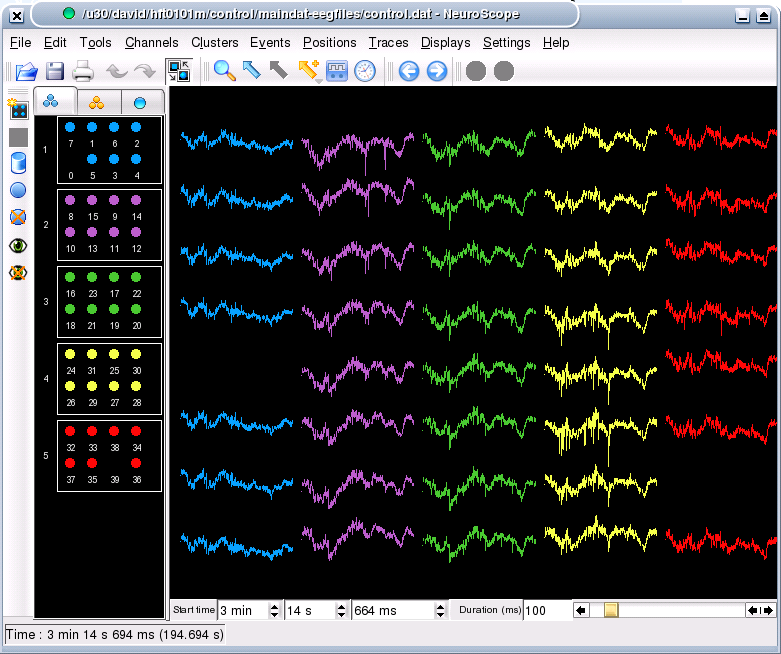Viewport: 781px width, 654px height.
Task: Open the Events menu
Action: click(x=270, y=43)
